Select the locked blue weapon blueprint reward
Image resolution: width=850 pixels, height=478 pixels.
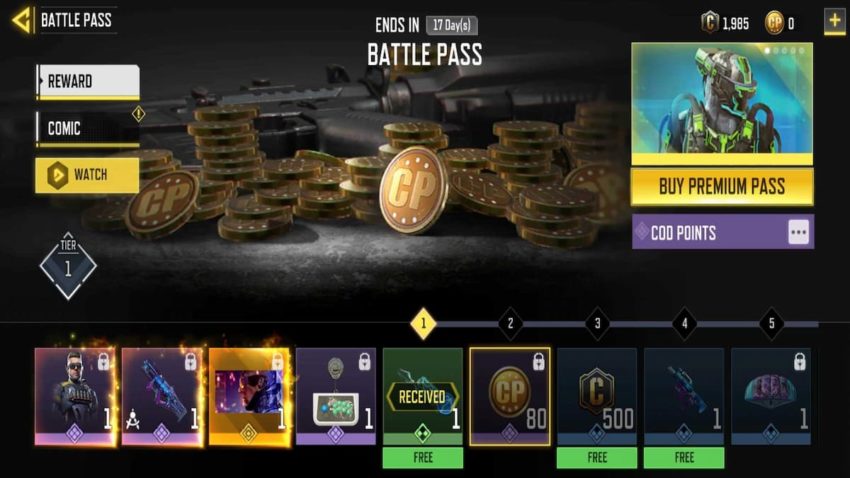point(163,397)
